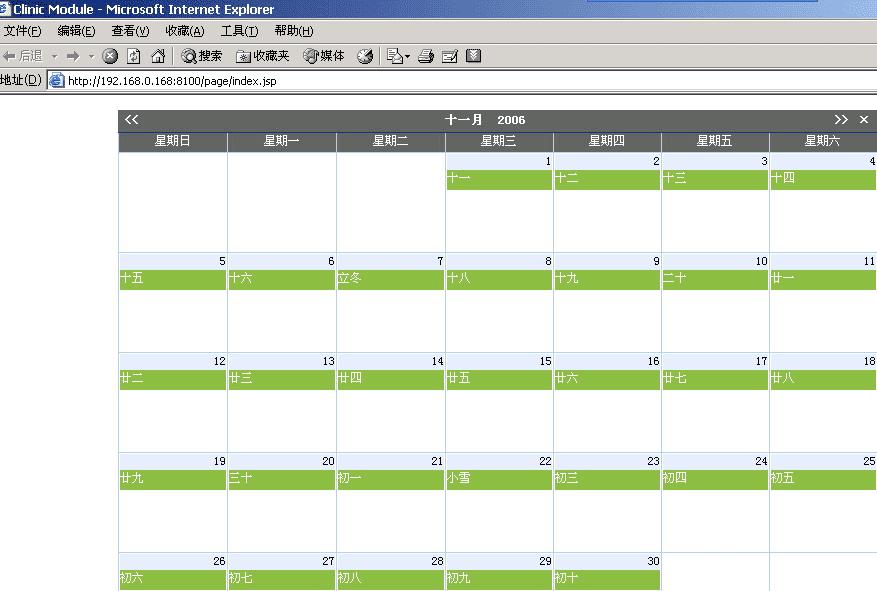Image resolution: width=877 pixels, height=591 pixels.
Task: Go to next month with >> arrow
Action: 841,120
